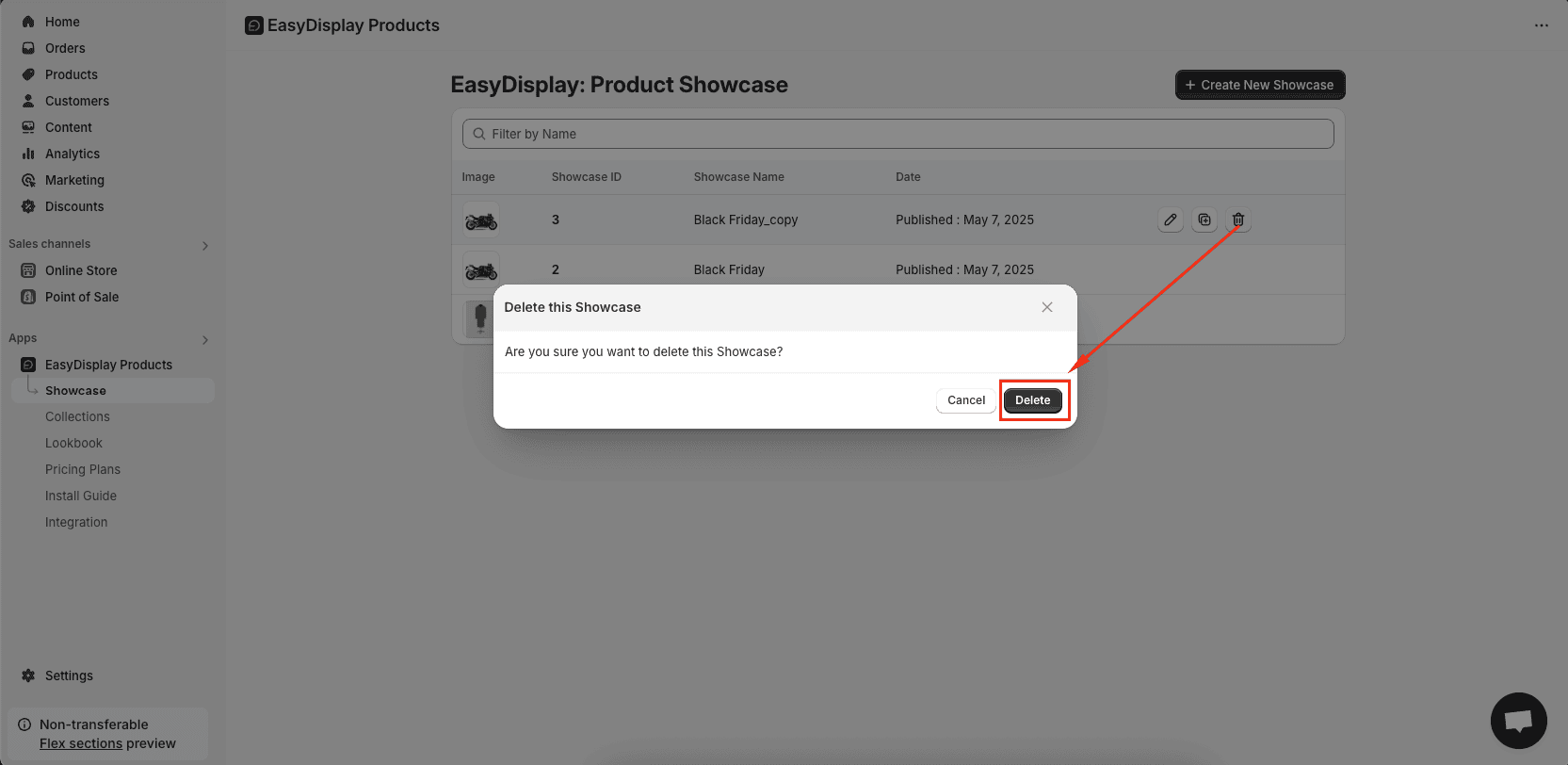Open the Flex sections link
Viewport: 1568px width, 765px height.
coord(81,743)
